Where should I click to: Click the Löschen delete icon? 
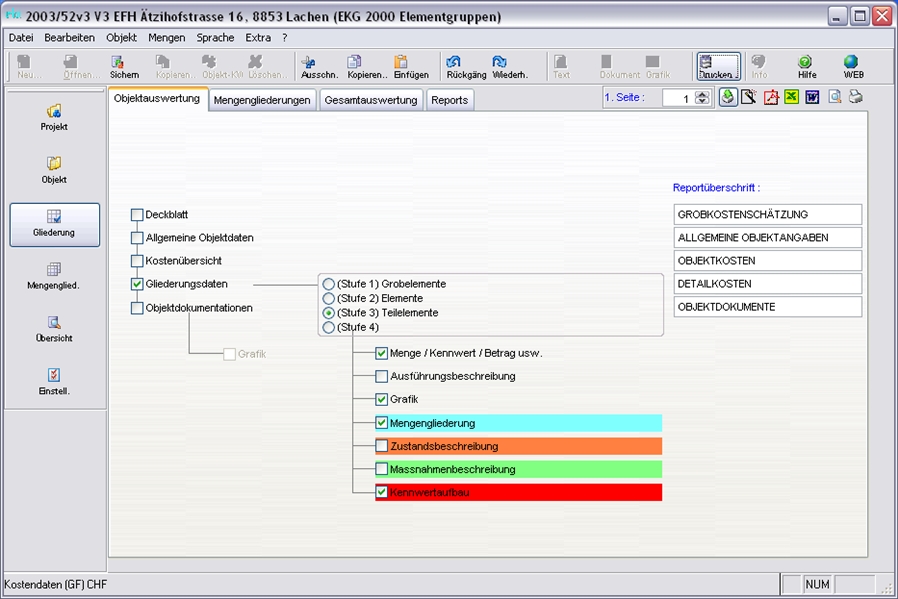[x=255, y=62]
